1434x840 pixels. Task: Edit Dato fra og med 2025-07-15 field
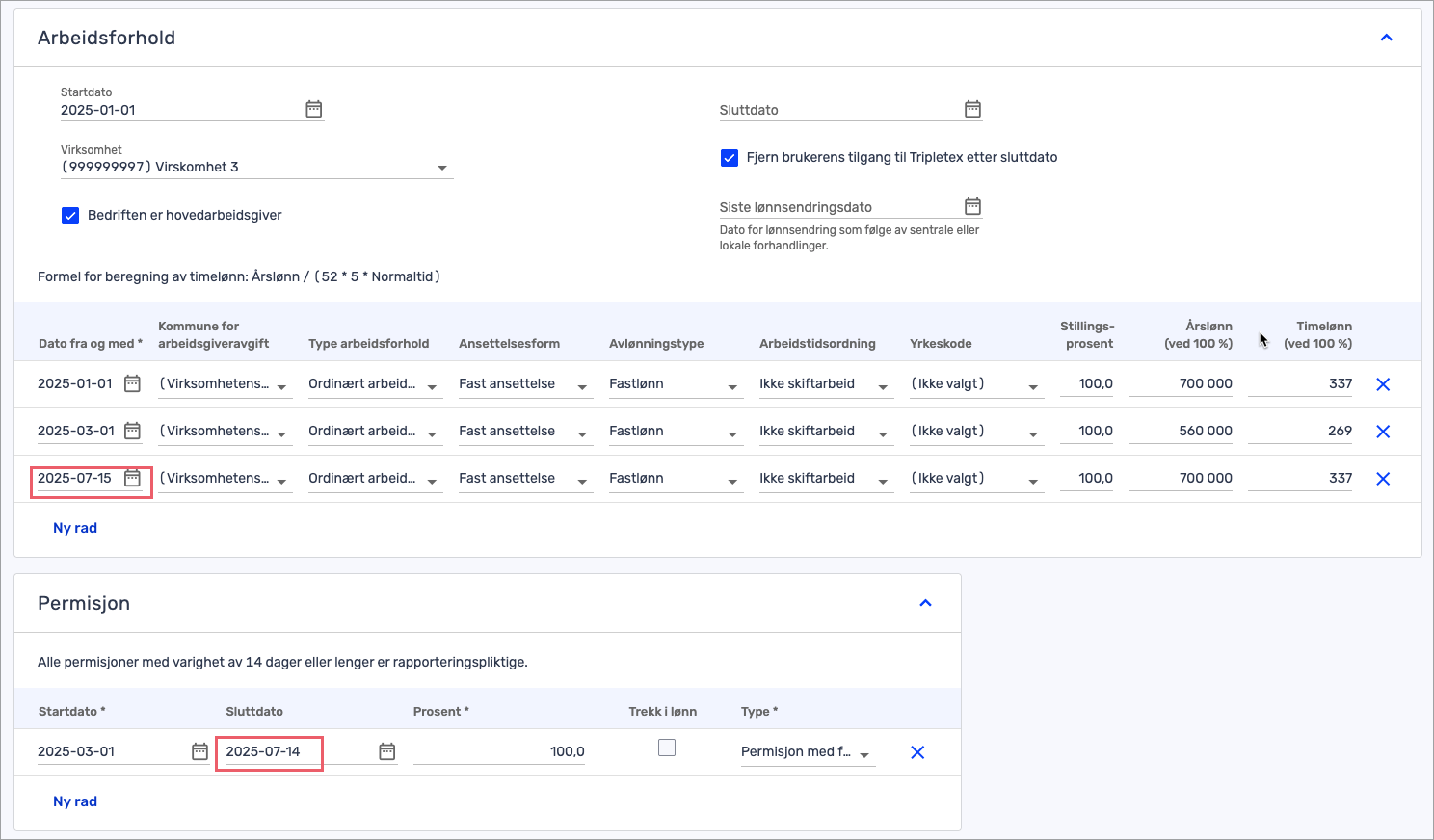[x=79, y=478]
